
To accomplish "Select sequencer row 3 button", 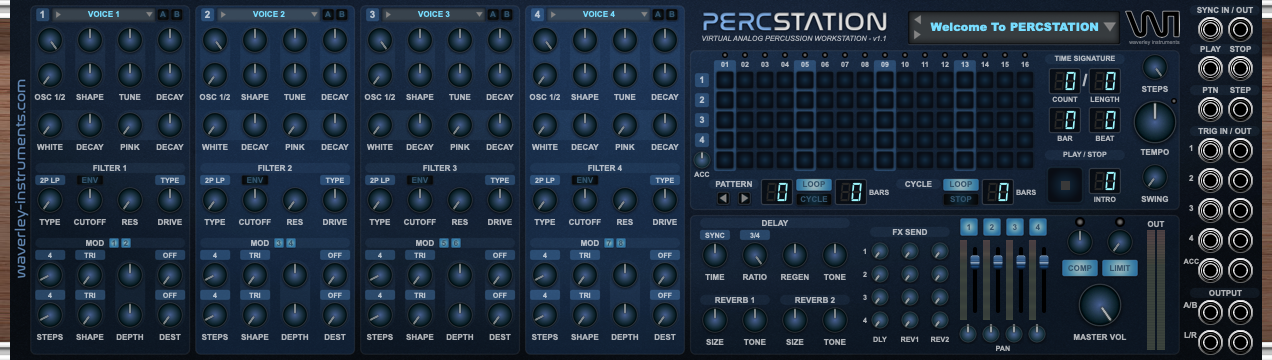I will (x=702, y=120).
